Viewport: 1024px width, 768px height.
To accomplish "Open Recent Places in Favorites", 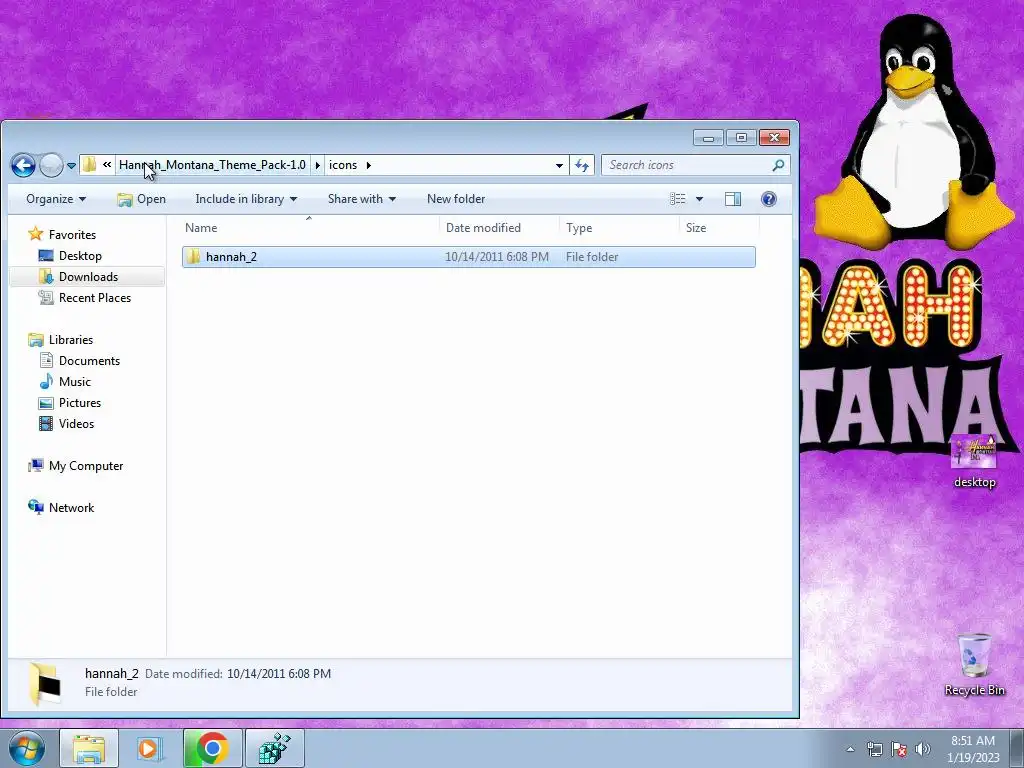I will point(95,297).
